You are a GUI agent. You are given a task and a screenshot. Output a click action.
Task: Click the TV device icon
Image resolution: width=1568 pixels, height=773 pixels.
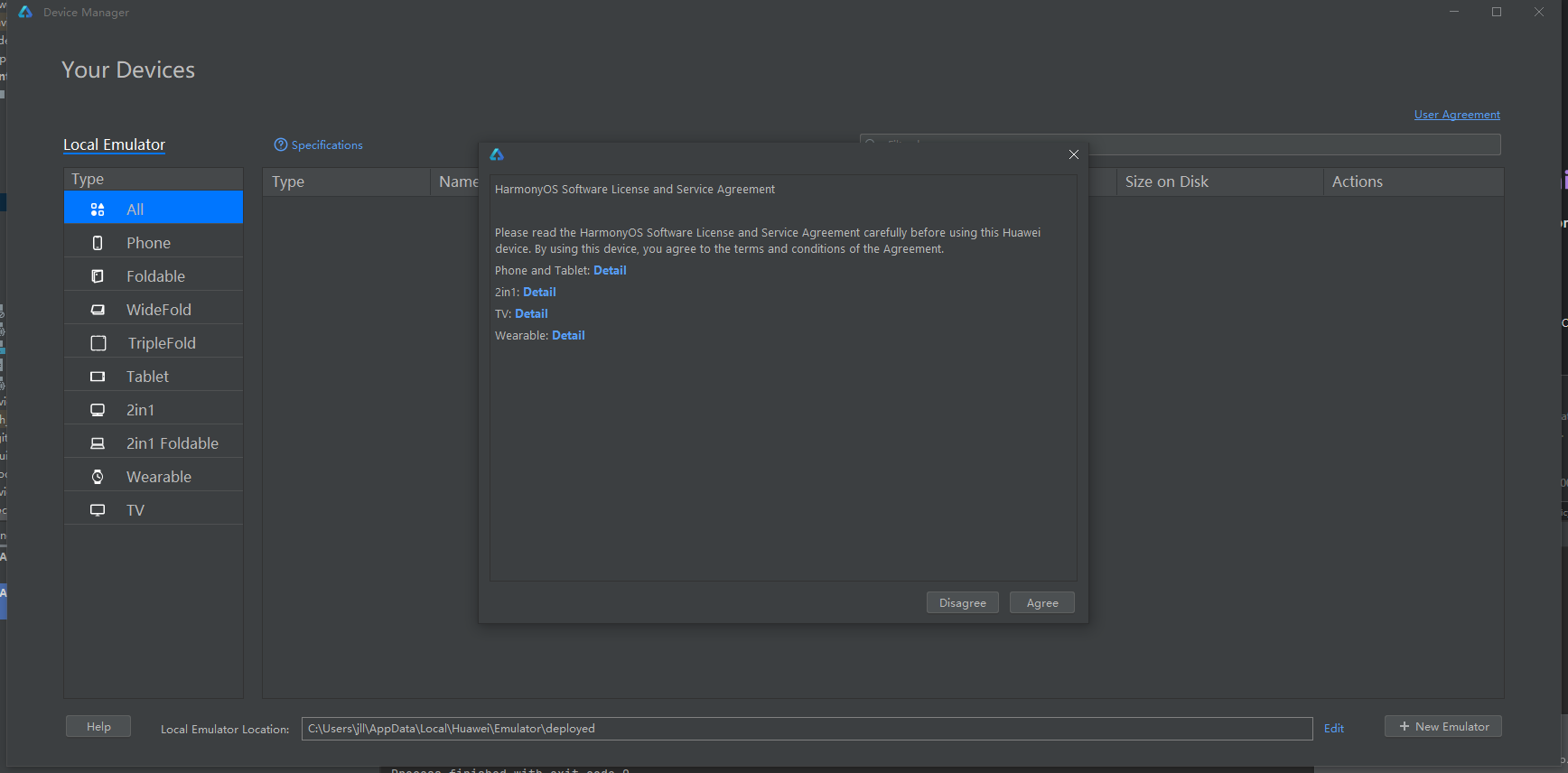tap(98, 510)
